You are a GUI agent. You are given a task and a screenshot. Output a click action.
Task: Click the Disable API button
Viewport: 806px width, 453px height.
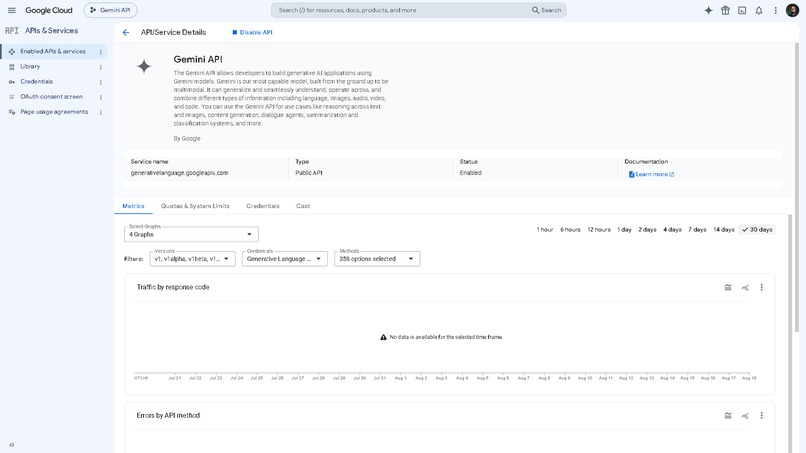pos(252,32)
